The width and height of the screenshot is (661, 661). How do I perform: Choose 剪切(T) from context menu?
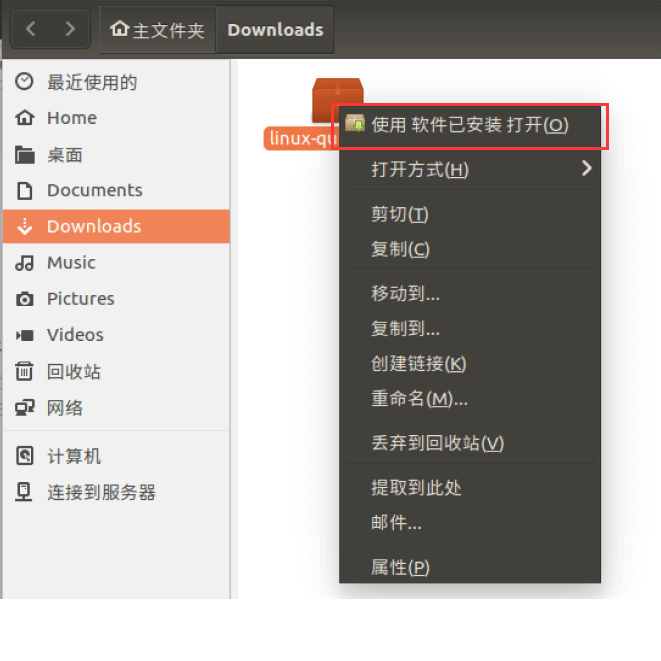[470, 214]
